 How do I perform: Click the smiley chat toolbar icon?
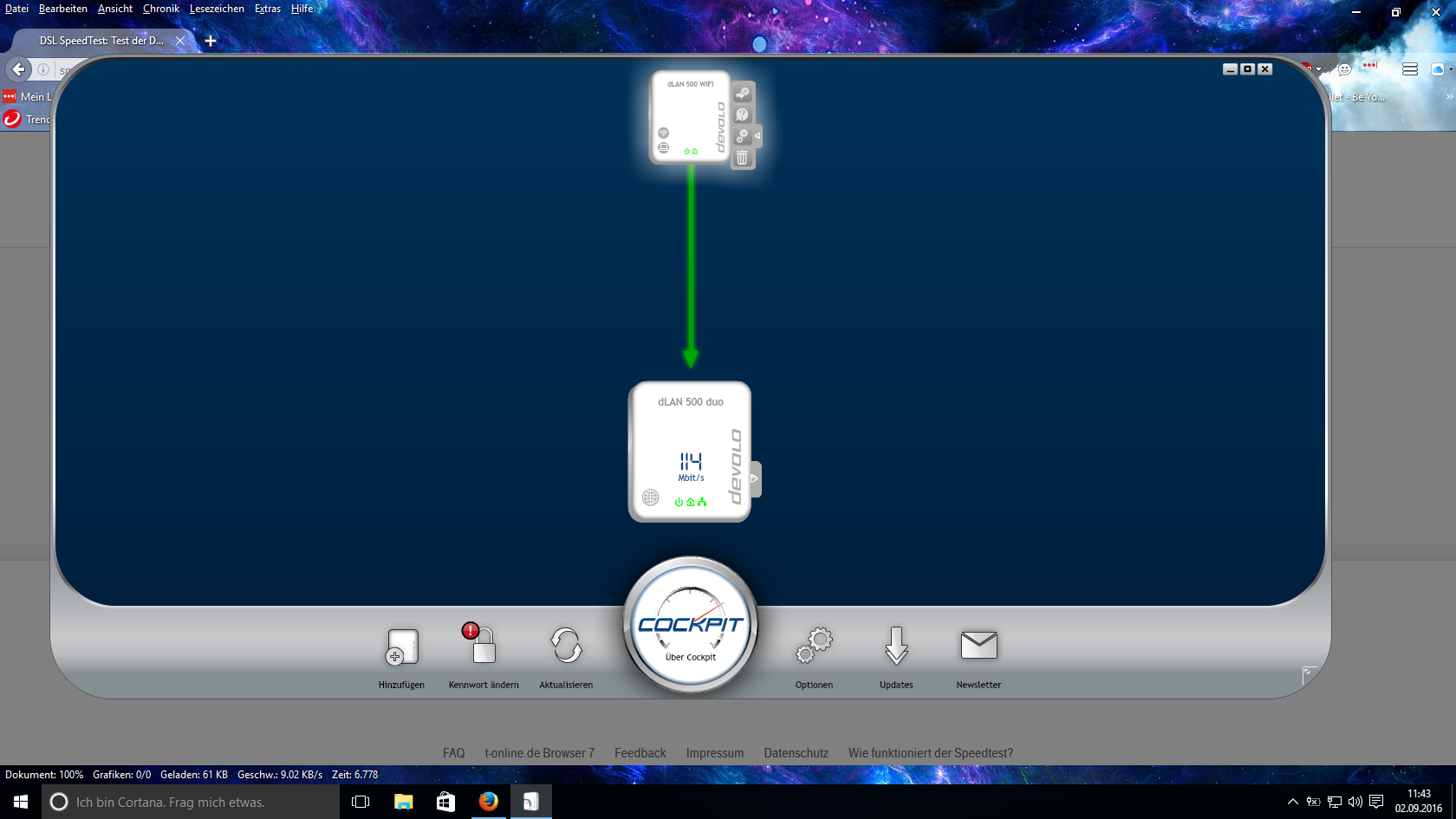1344,69
